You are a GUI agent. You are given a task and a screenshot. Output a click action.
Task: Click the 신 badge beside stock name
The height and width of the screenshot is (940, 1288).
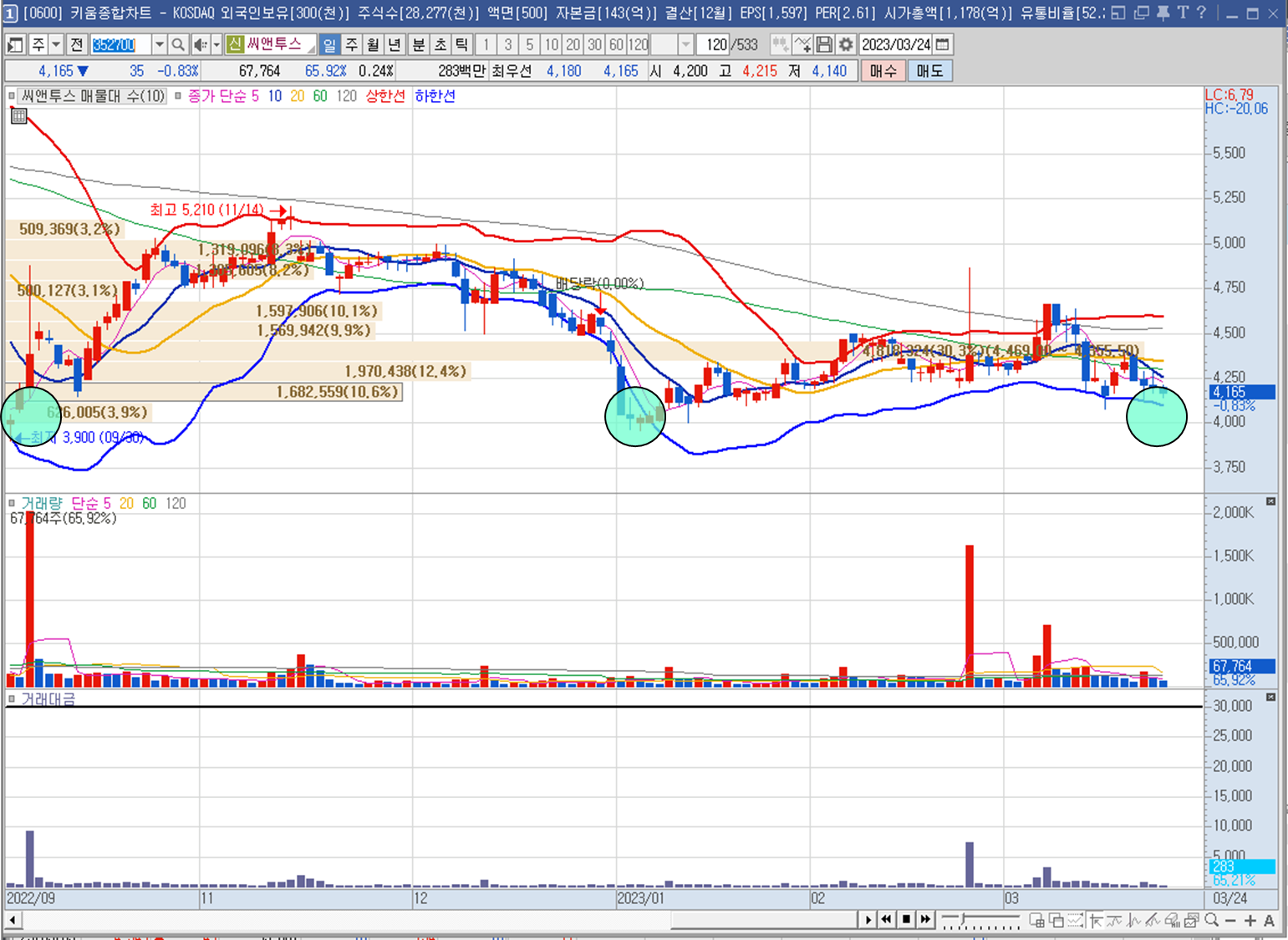point(235,45)
